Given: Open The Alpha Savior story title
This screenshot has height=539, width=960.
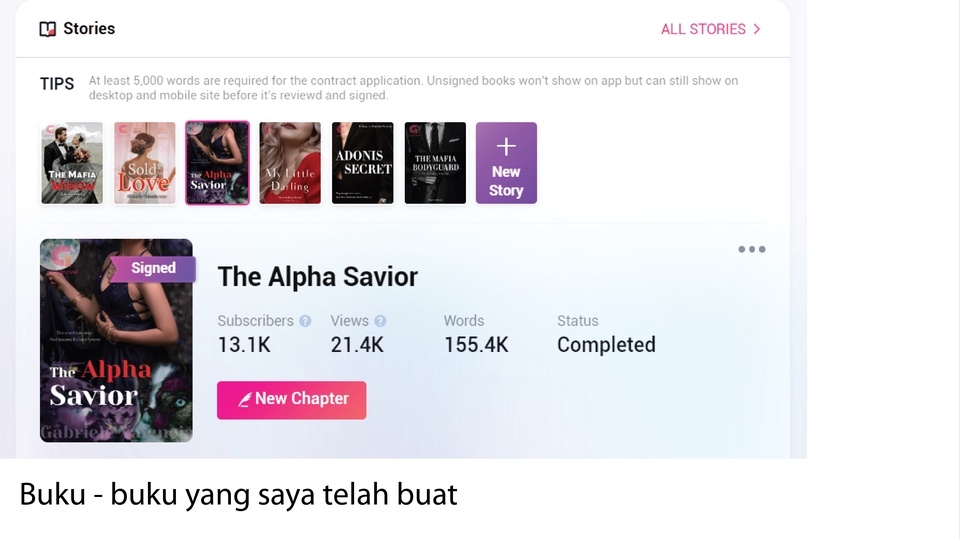Looking at the screenshot, I should pyautogui.click(x=318, y=277).
